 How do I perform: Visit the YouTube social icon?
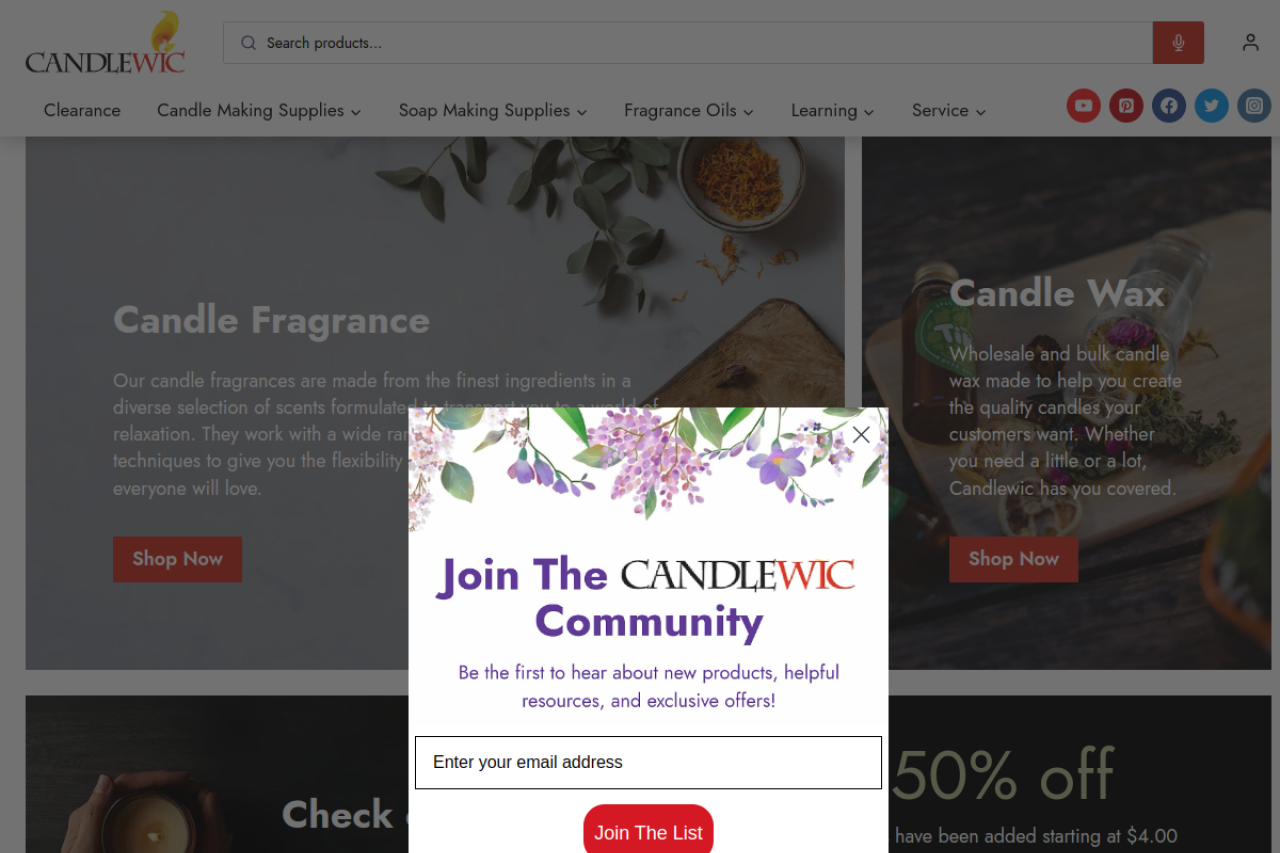pyautogui.click(x=1083, y=106)
